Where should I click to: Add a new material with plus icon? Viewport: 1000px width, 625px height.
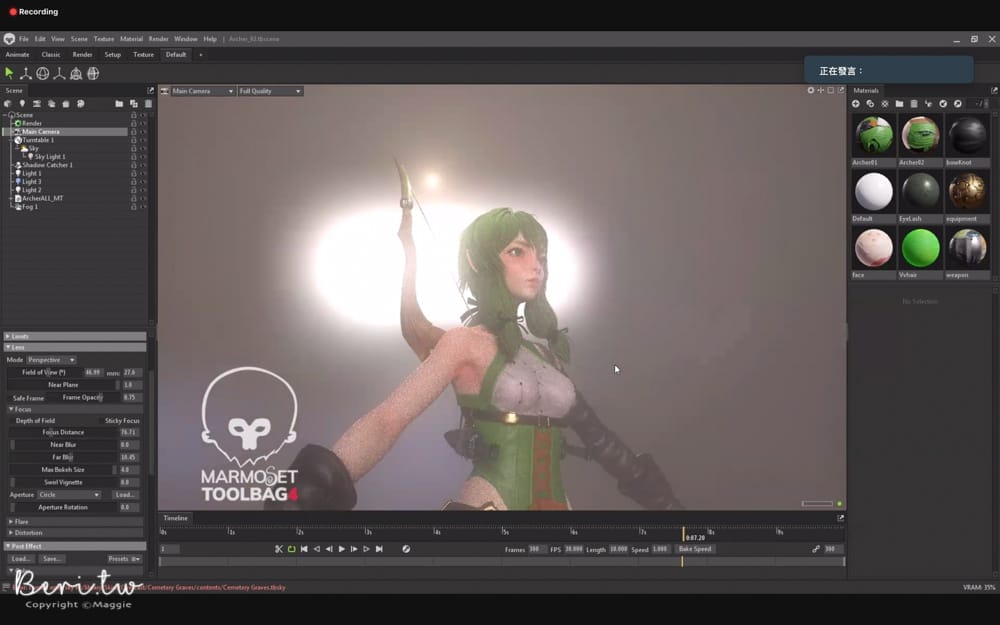(856, 103)
